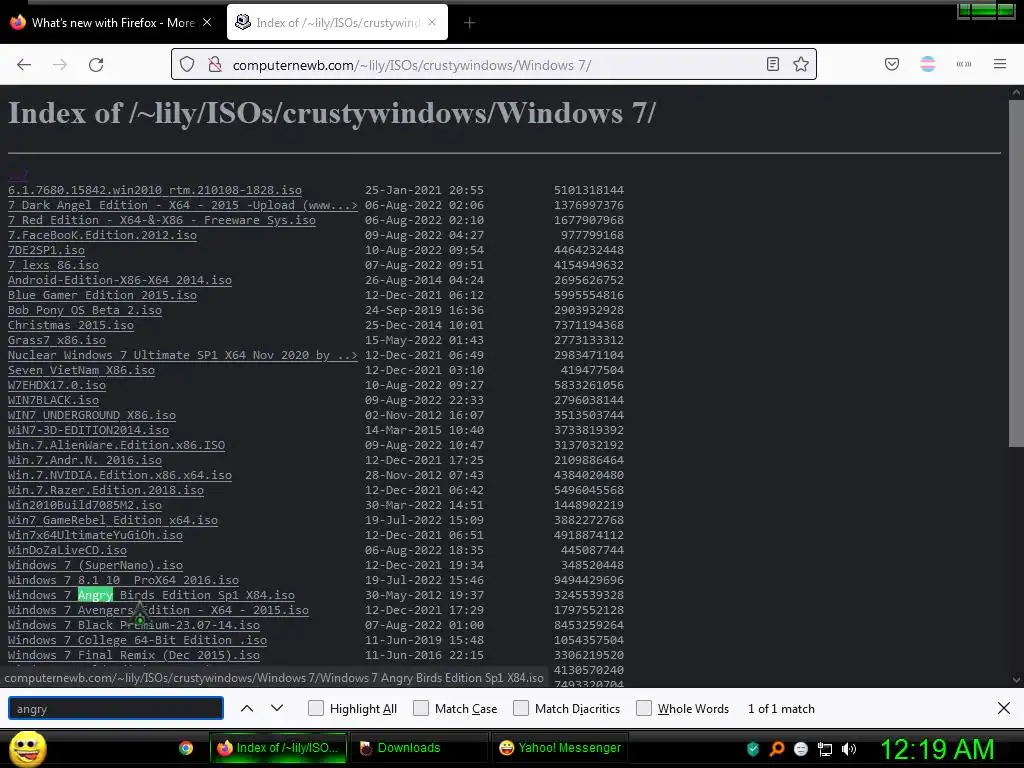Open the Save to Pocket button

tap(892, 64)
